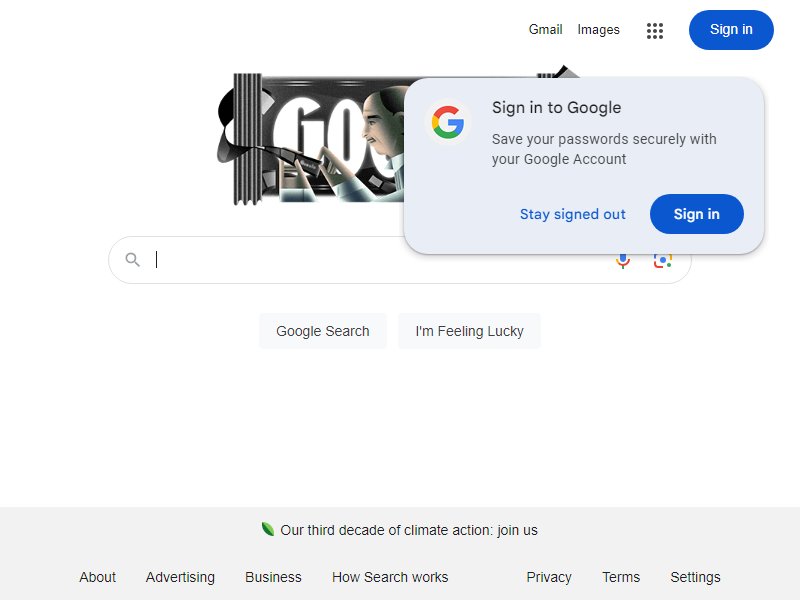Click the green leaf climate icon

(x=267, y=529)
